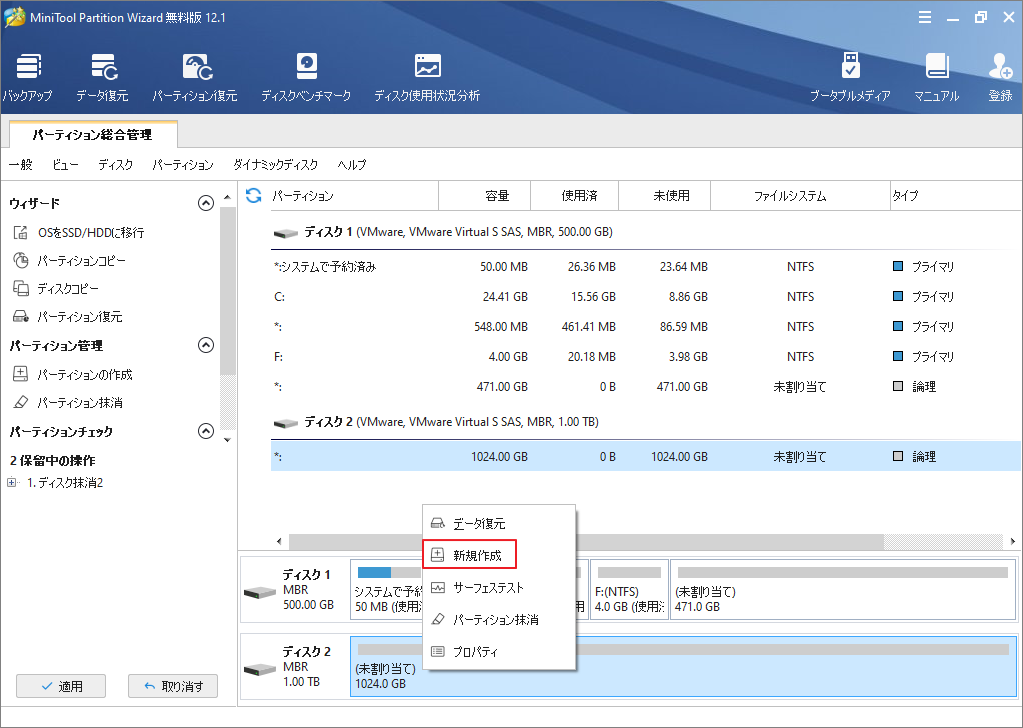Open パーティション復元 tool in top toolbar
The width and height of the screenshot is (1023, 728).
click(195, 78)
